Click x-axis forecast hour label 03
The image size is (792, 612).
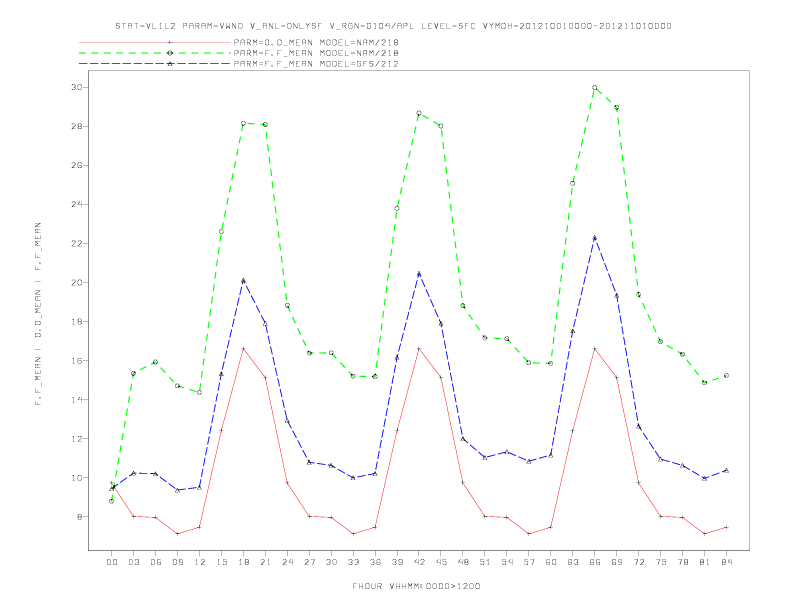click(133, 562)
